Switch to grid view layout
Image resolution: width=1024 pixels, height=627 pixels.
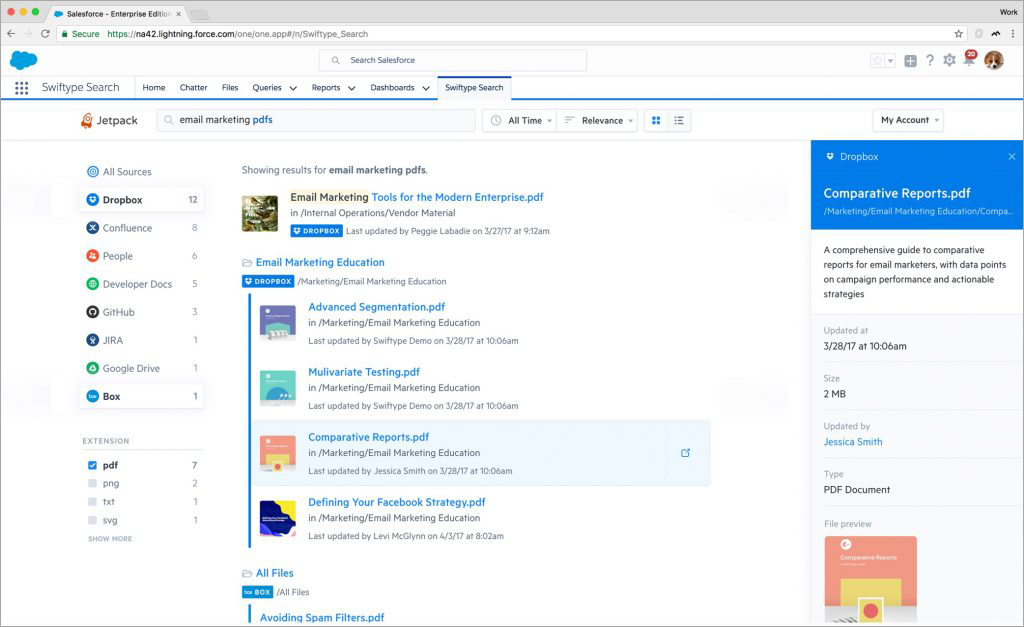[x=656, y=120]
